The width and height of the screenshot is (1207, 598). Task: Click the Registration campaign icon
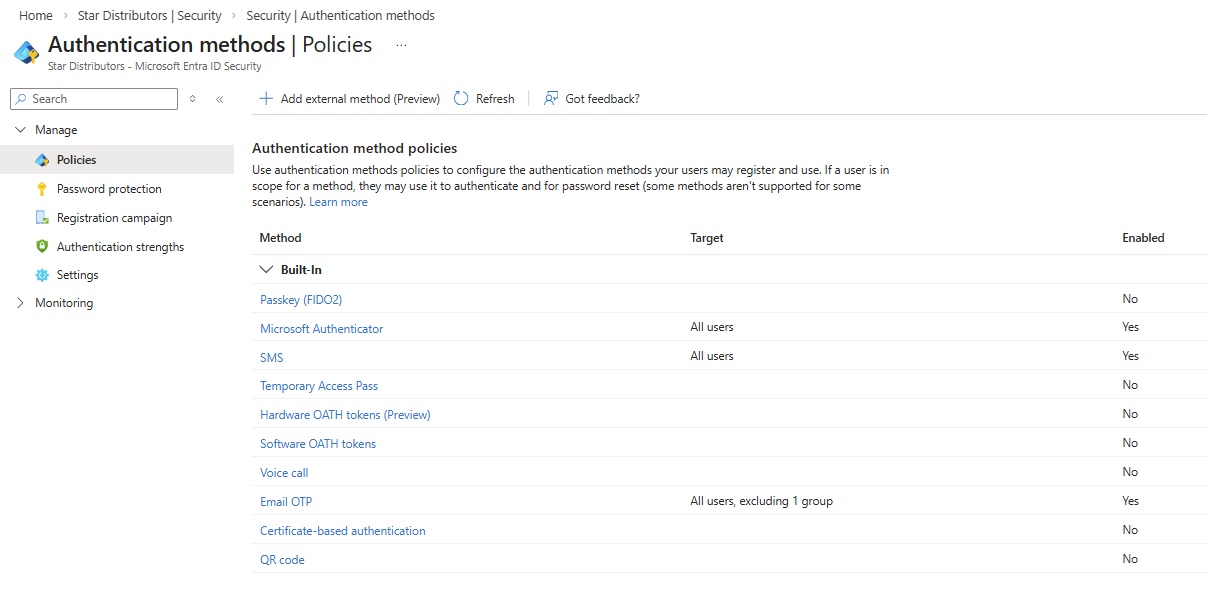[x=42, y=218]
